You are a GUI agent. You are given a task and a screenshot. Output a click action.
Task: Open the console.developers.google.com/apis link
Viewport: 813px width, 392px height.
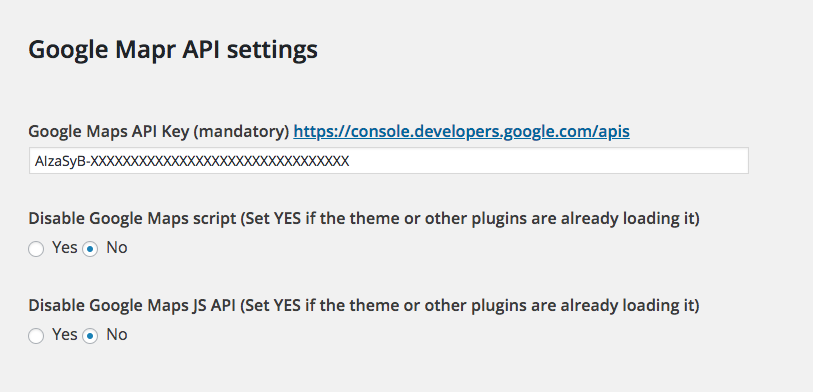coord(461,132)
